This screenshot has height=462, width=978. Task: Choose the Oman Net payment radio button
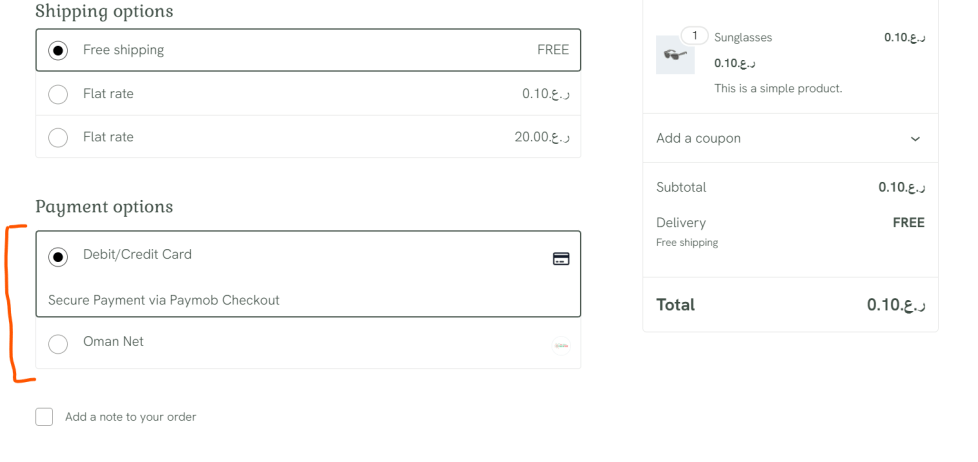[x=58, y=344]
